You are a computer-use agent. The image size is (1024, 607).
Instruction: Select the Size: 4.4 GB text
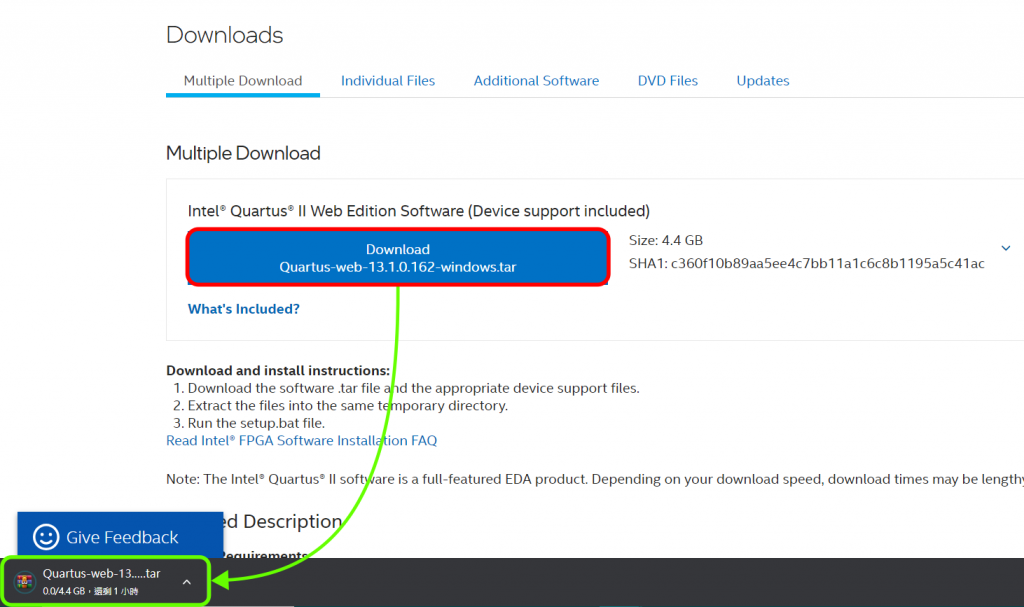[x=665, y=240]
